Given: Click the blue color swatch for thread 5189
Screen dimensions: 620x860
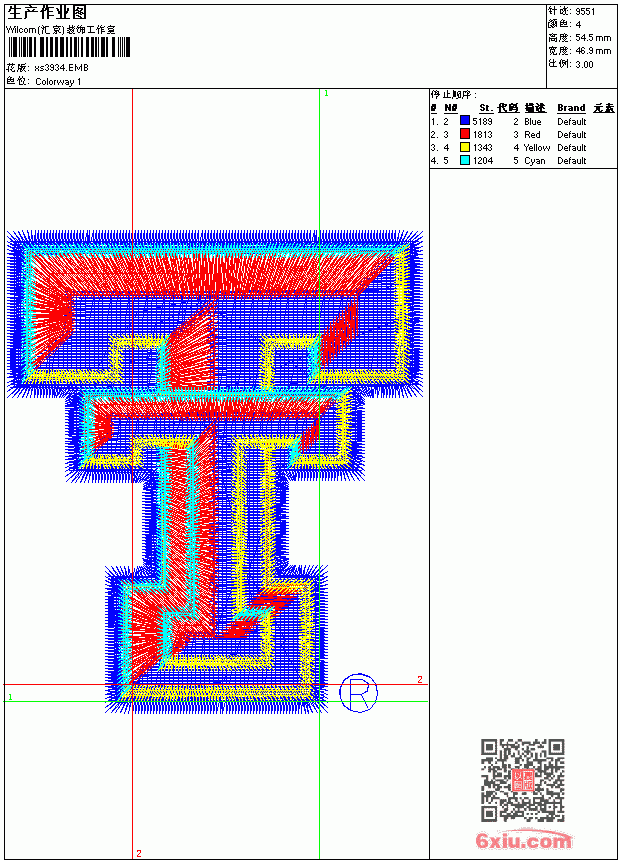Looking at the screenshot, I should pos(465,121).
